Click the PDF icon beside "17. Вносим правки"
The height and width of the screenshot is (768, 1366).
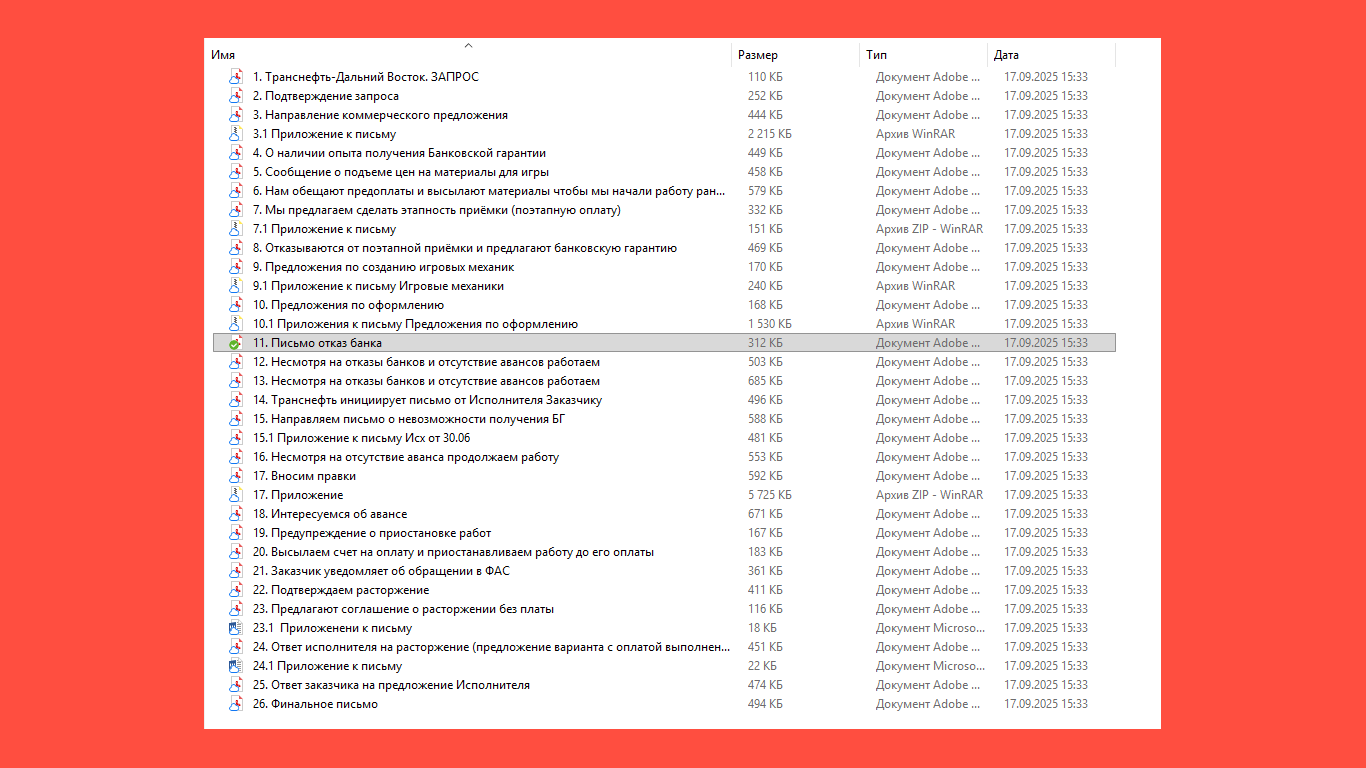point(235,476)
